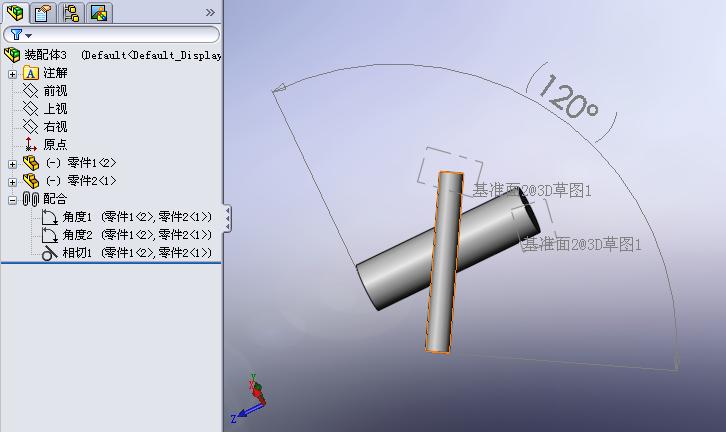Switch to the PropertyManager tab
Screen dimensions: 726x432
(43, 13)
